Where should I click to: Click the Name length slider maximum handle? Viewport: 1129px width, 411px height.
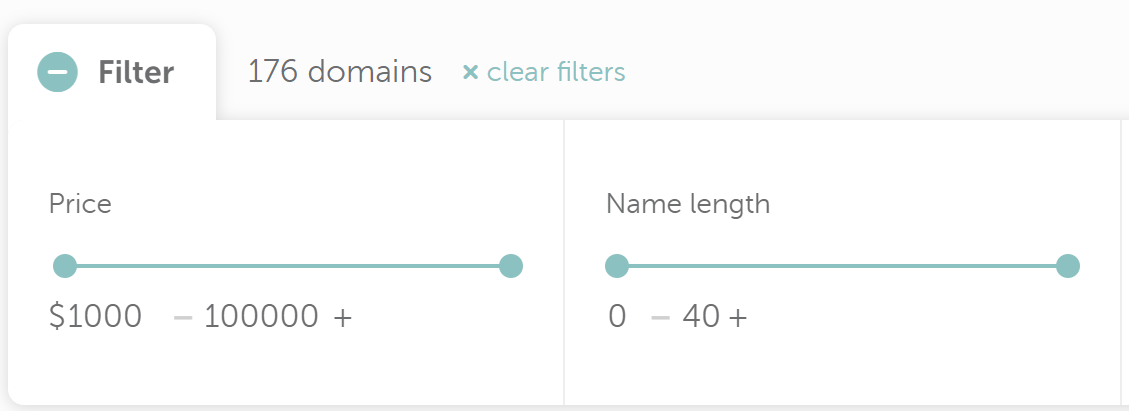point(1068,266)
